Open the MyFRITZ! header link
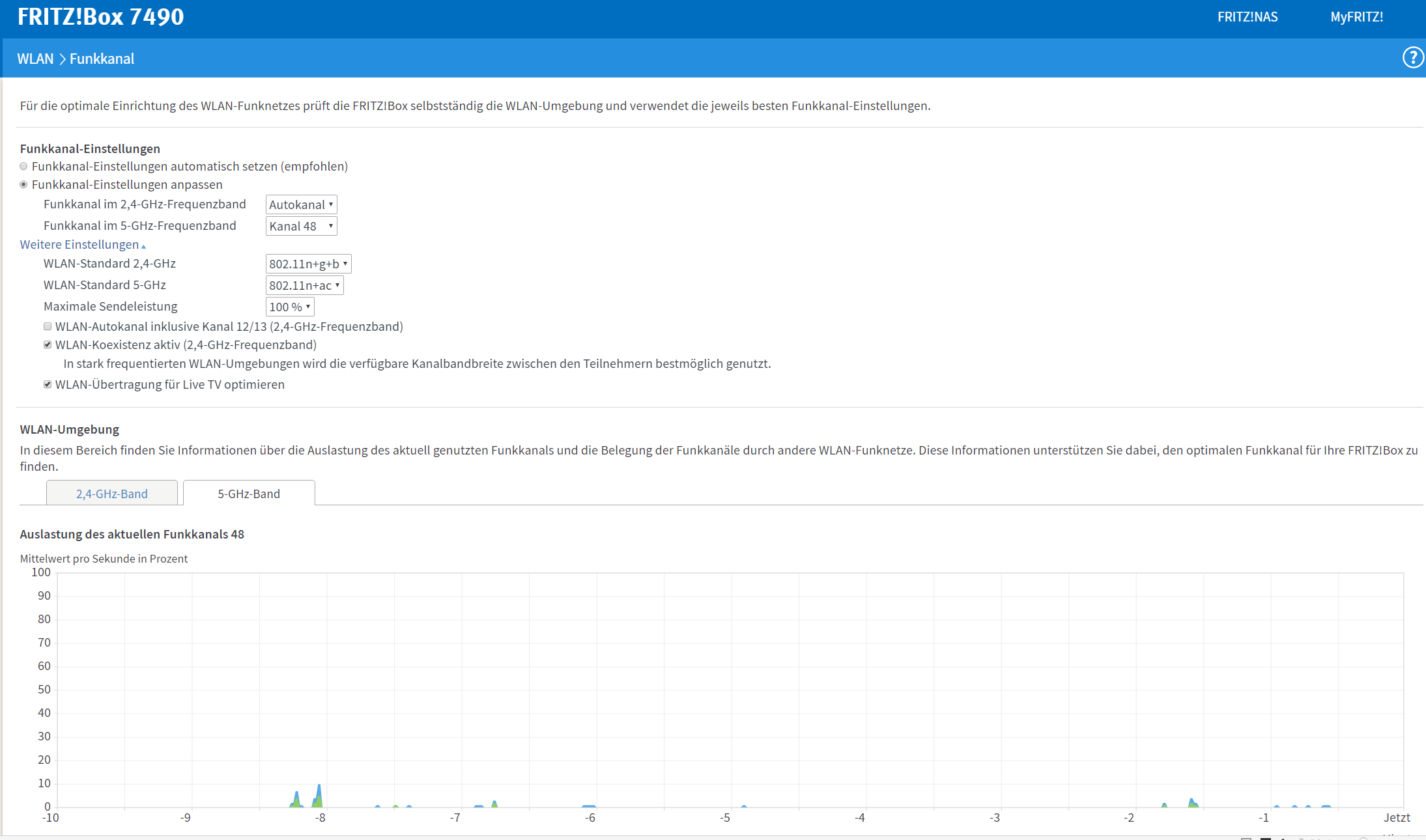This screenshot has height=840, width=1426. click(1356, 17)
